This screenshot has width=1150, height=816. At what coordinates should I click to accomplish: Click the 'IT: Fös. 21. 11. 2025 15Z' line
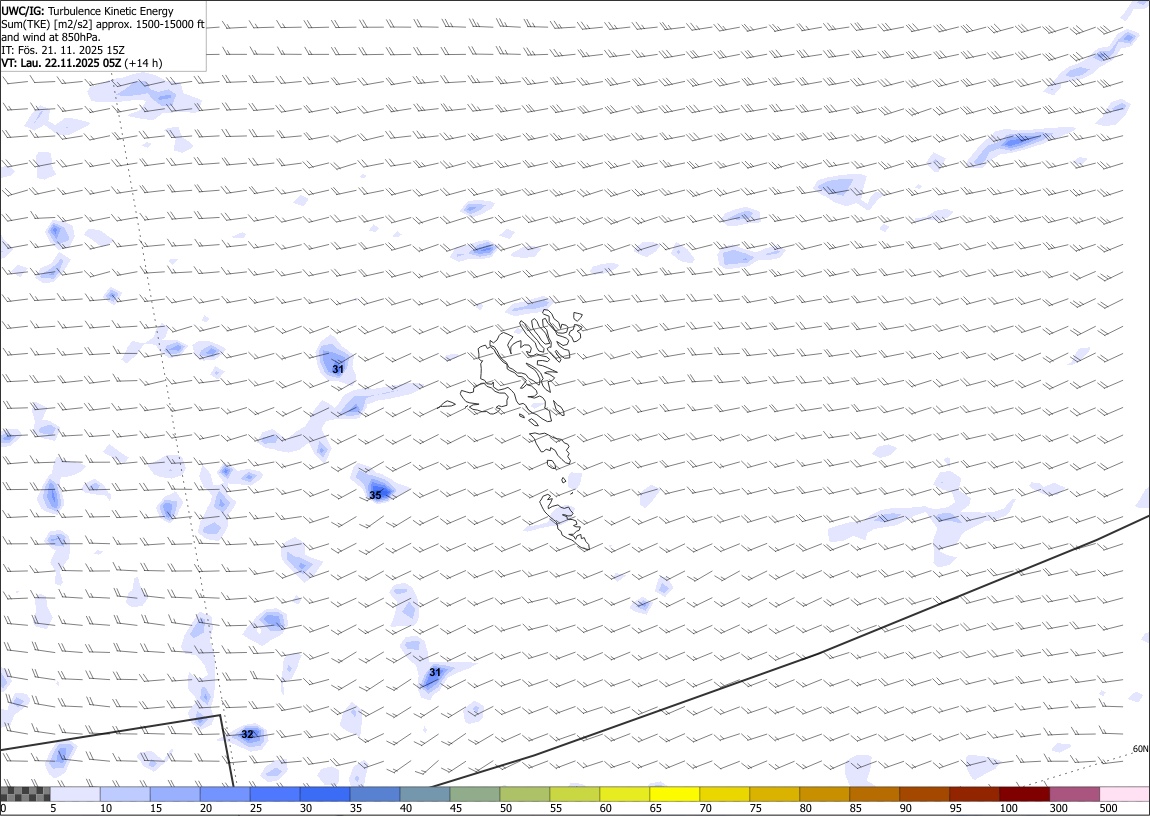point(63,50)
